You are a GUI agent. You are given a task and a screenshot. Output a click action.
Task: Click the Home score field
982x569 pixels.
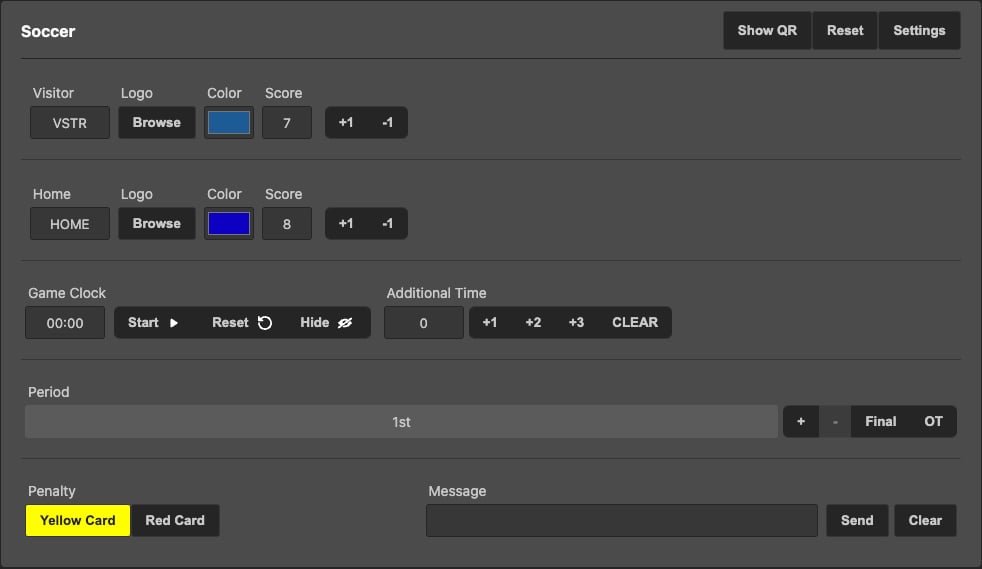tap(287, 223)
